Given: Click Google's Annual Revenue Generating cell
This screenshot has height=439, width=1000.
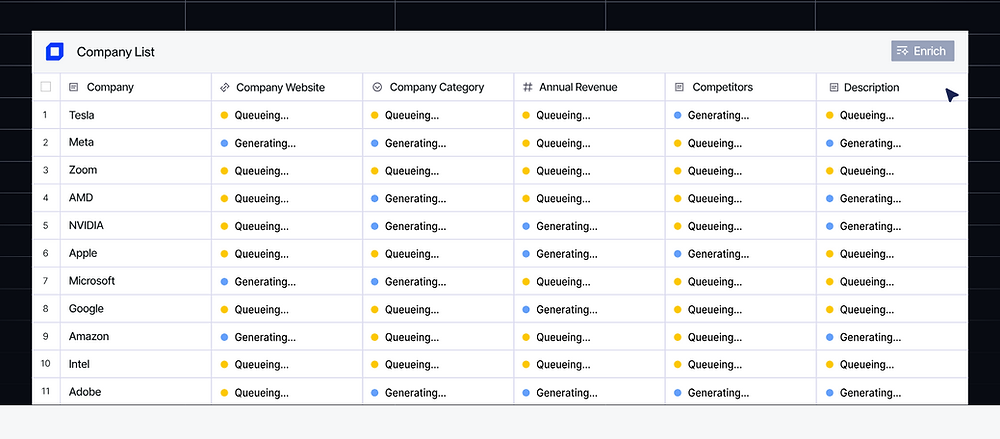Looking at the screenshot, I should (x=589, y=309).
